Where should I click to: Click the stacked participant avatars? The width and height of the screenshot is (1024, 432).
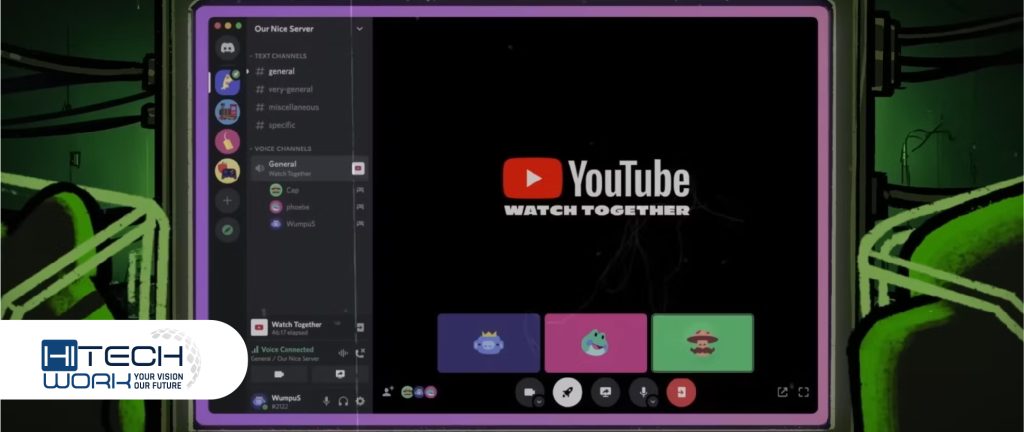tap(419, 392)
